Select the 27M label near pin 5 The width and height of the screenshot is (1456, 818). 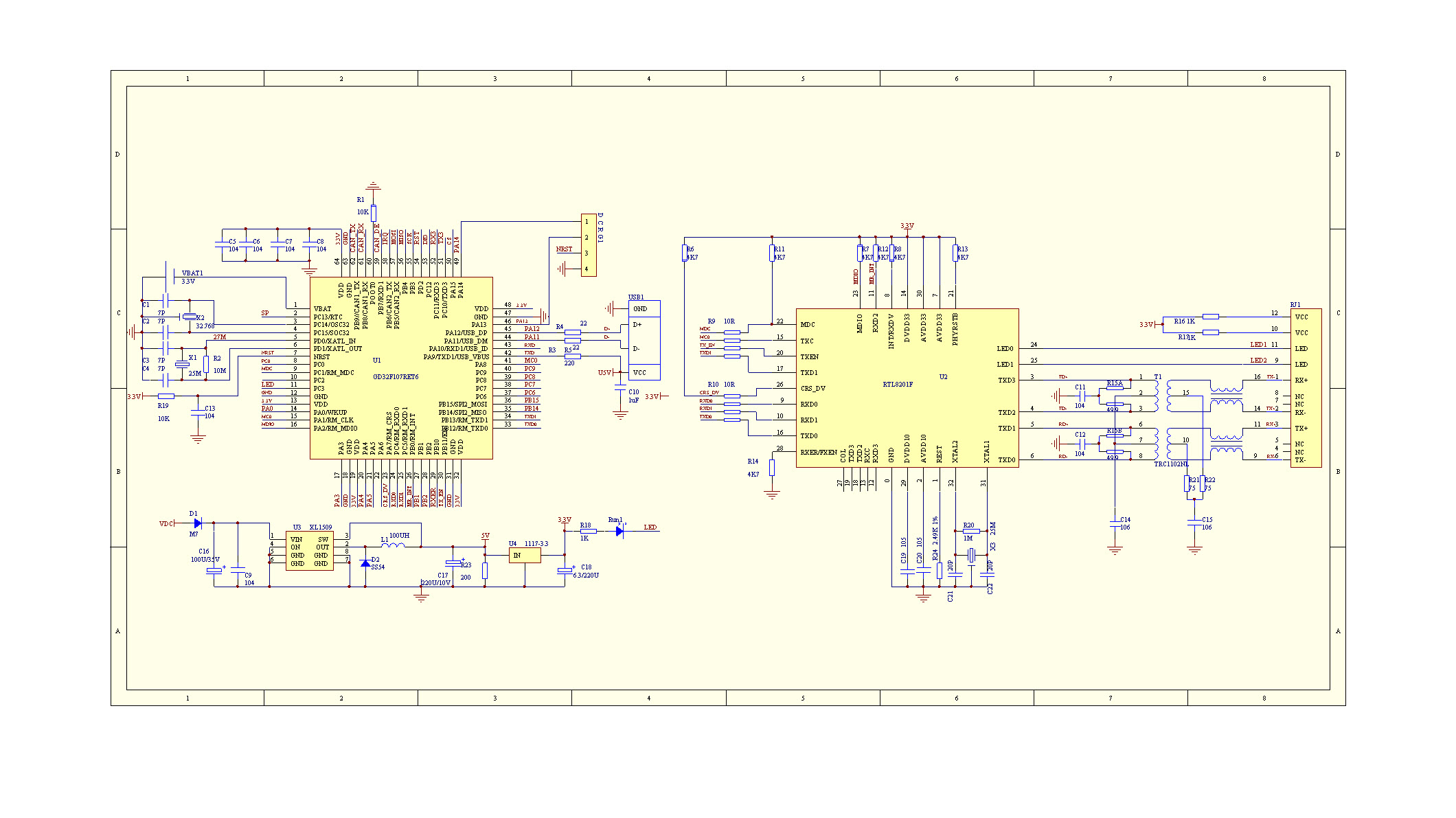pos(219,337)
